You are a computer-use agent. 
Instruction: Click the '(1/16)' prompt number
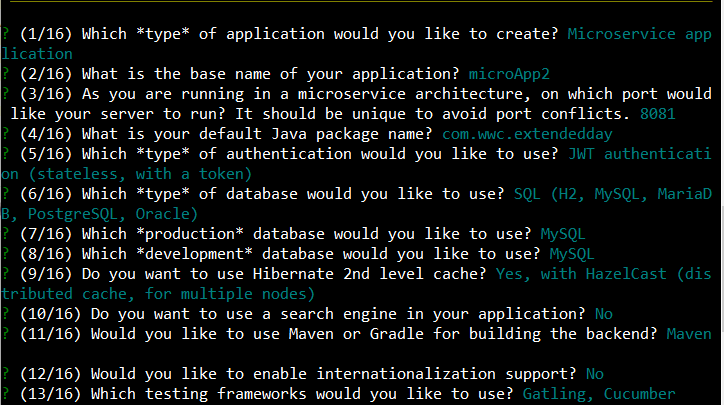(46, 34)
